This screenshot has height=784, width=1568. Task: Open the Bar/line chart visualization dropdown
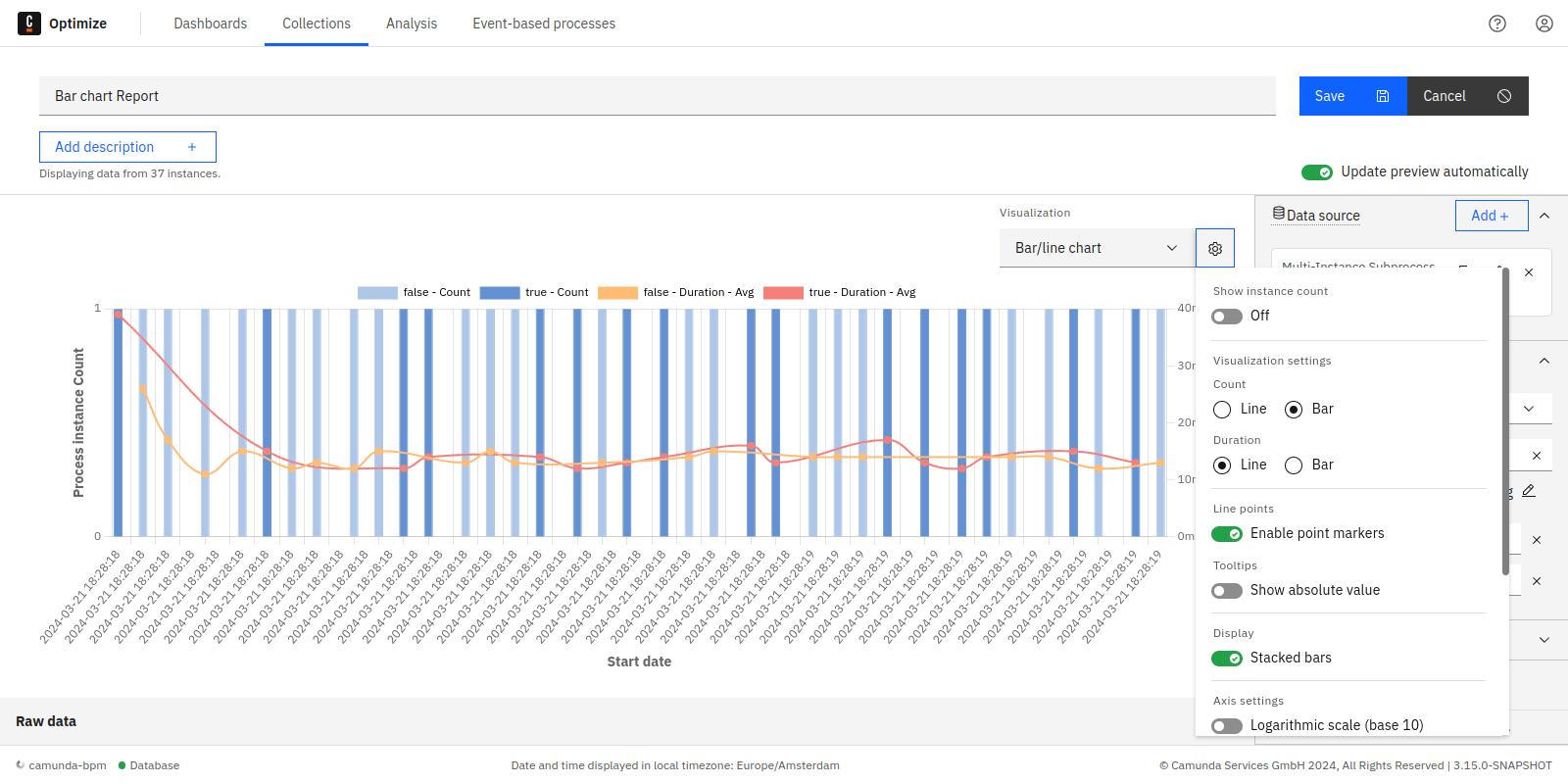(1097, 248)
